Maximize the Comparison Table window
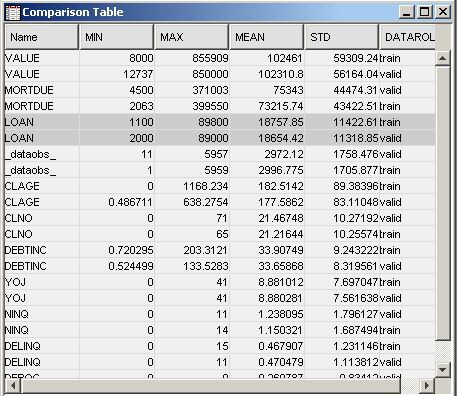457x396 pixels. [x=425, y=12]
